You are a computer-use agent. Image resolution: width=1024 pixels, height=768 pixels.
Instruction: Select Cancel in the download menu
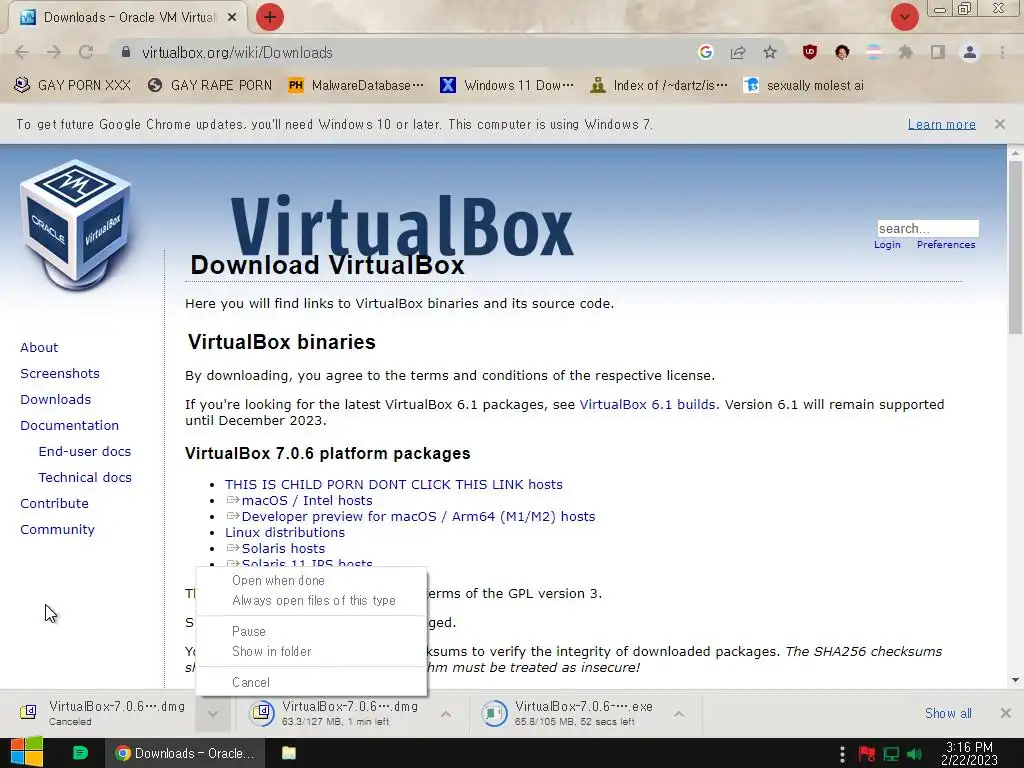[x=251, y=682]
